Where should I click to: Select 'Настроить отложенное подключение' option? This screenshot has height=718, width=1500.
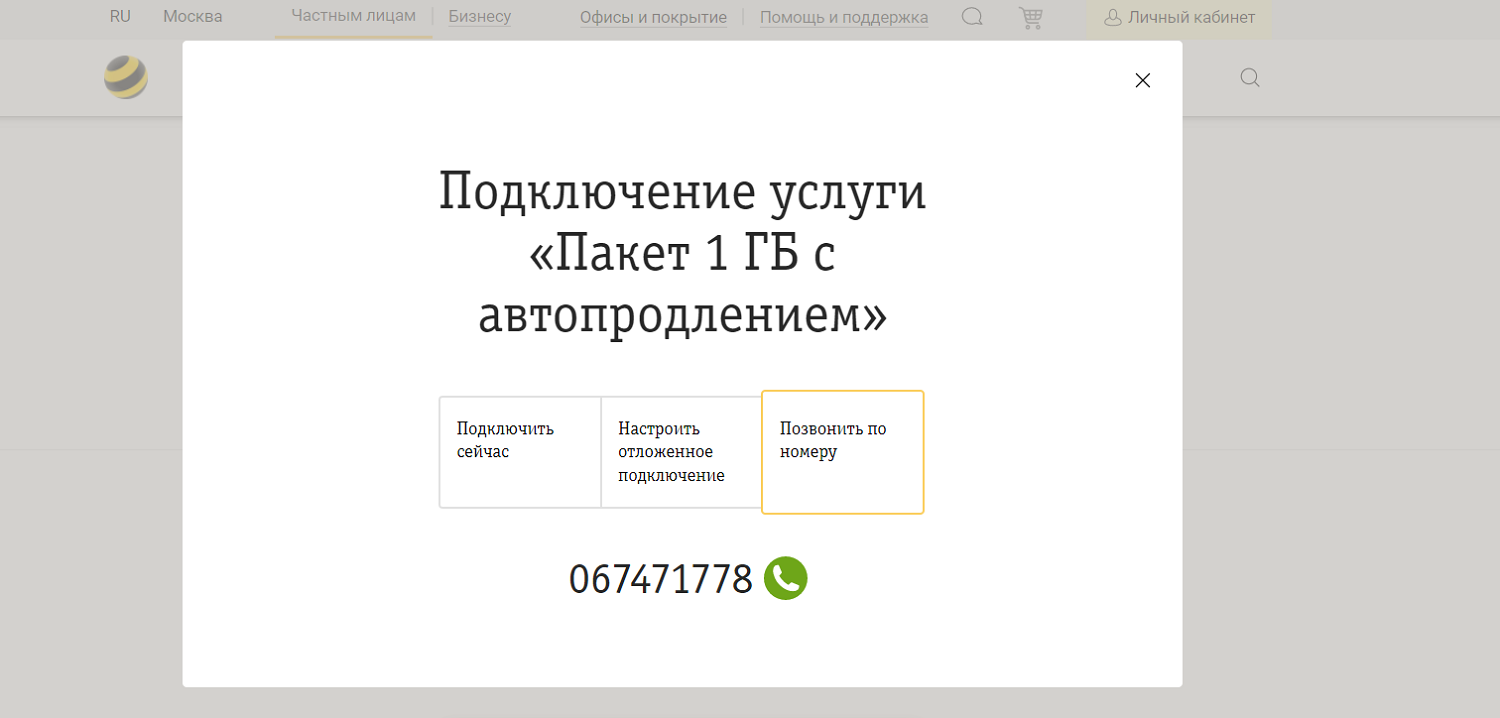point(681,452)
